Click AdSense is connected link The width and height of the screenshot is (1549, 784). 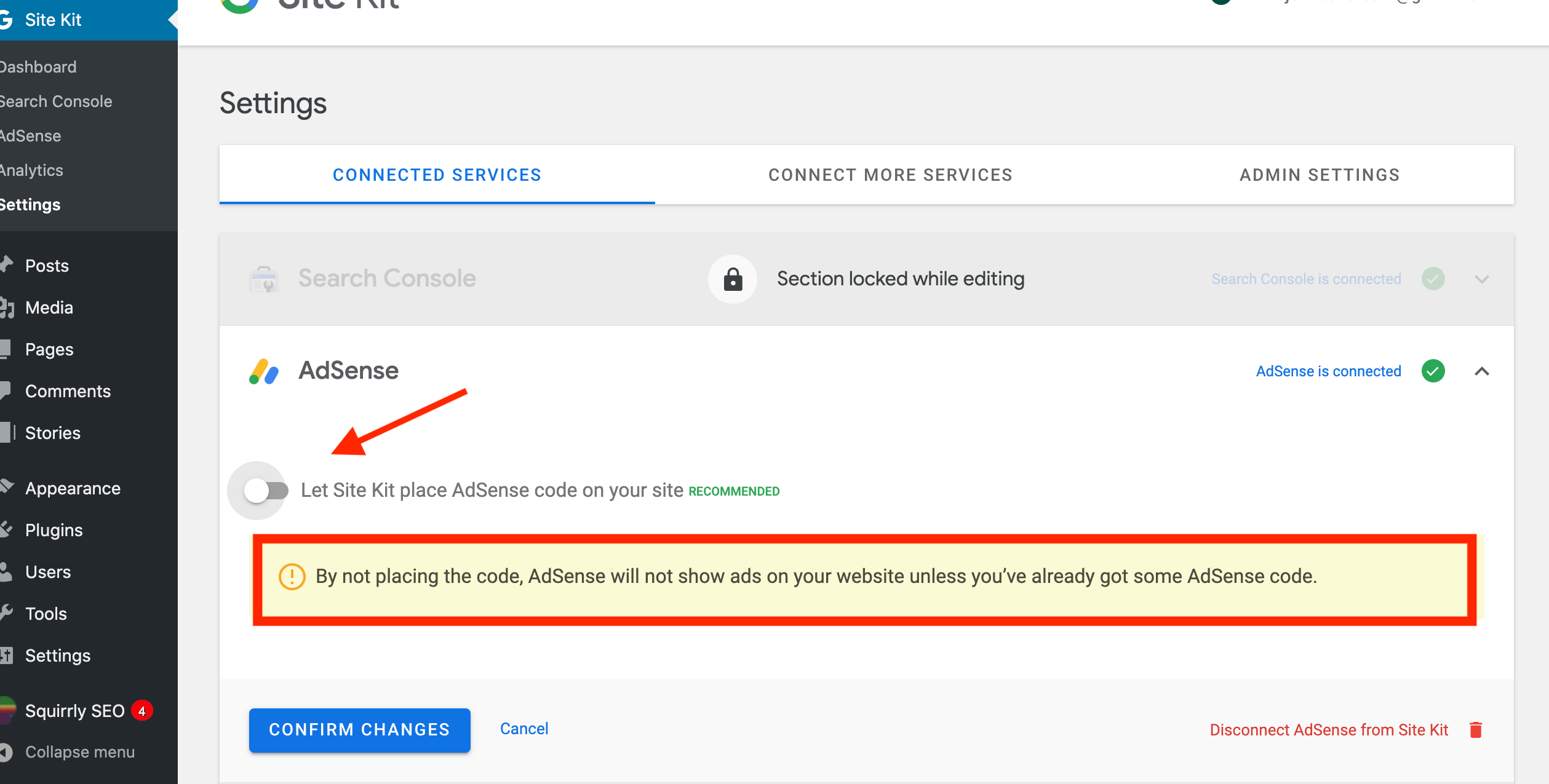click(1329, 371)
